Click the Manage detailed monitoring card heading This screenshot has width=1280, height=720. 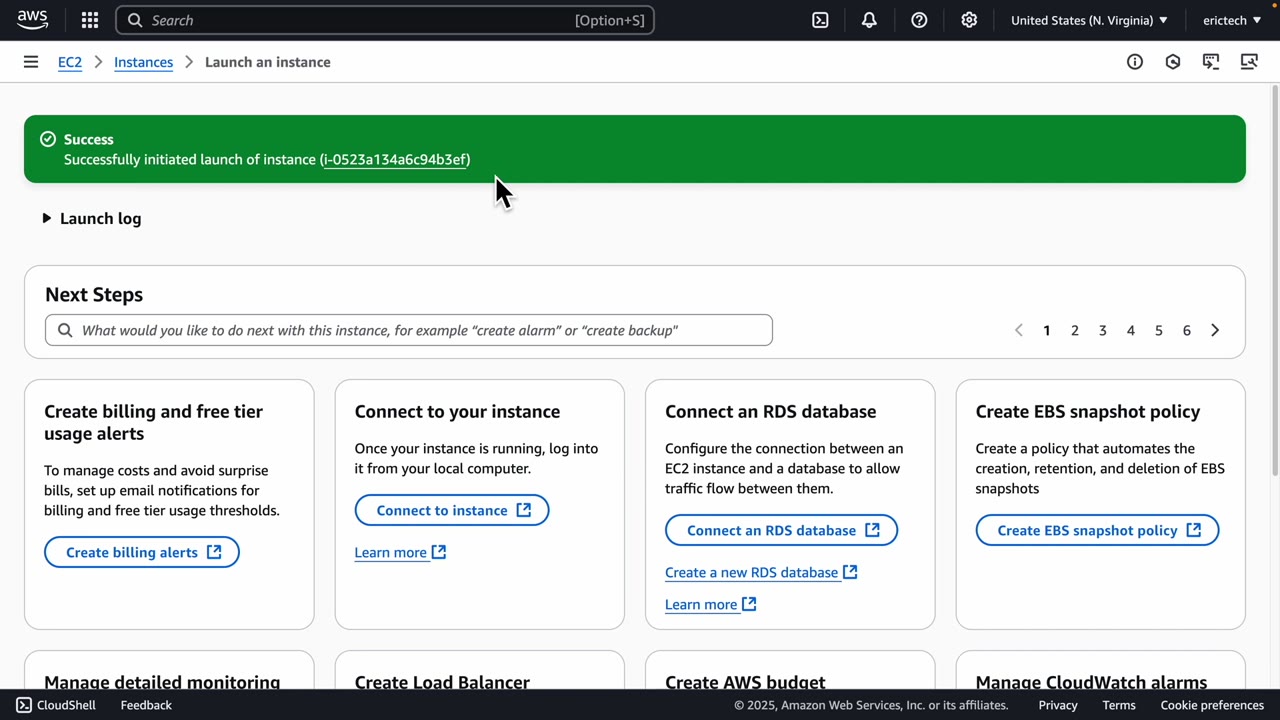click(x=162, y=682)
